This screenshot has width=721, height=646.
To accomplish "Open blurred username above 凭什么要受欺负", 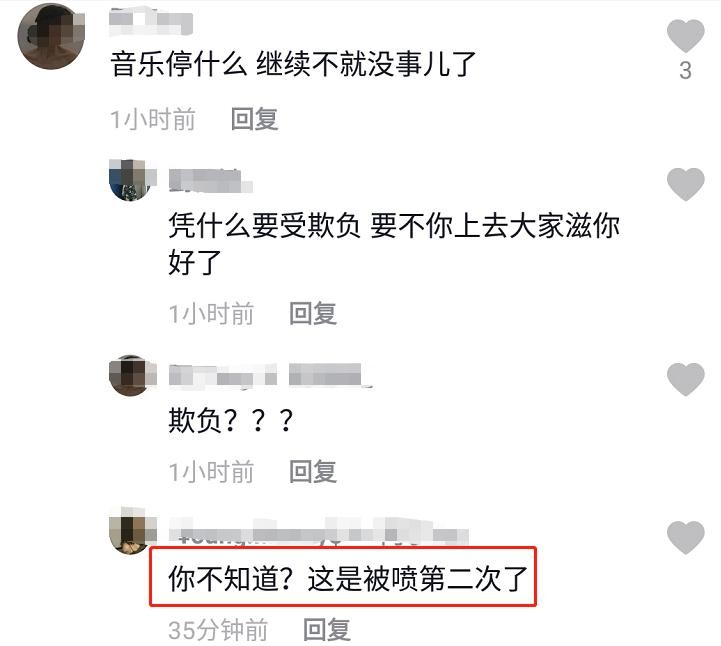I will coord(211,180).
